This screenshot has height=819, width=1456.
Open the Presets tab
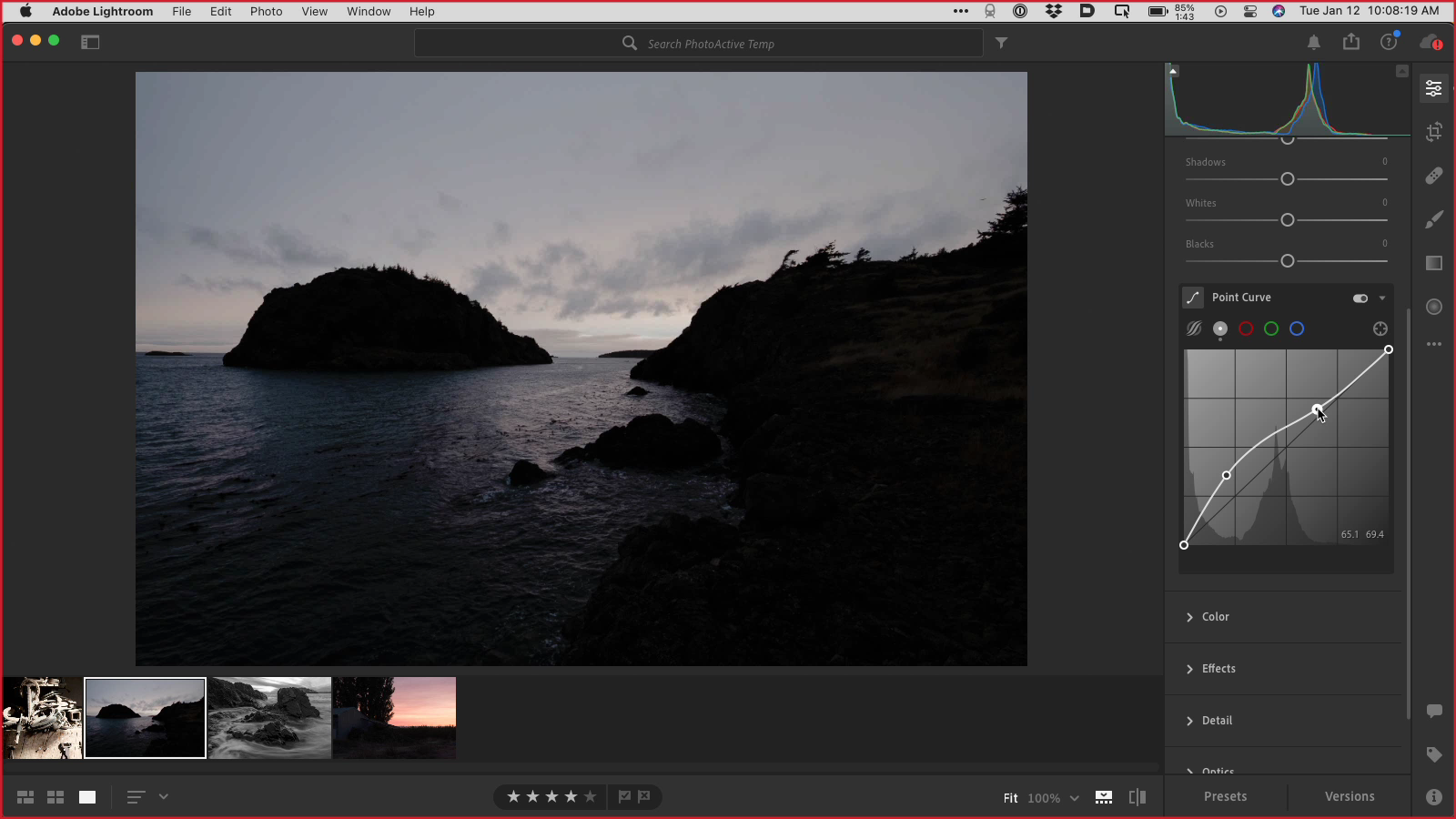(1226, 796)
